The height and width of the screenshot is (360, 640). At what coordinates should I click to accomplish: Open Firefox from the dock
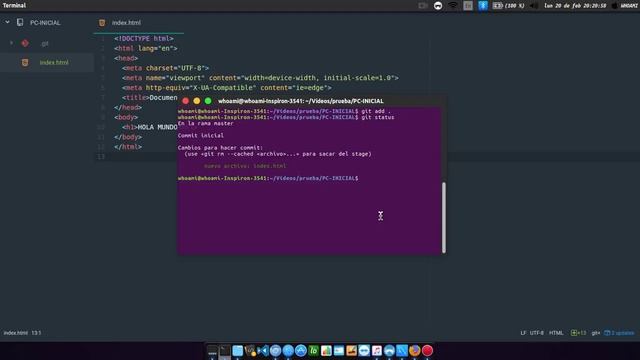click(x=415, y=351)
